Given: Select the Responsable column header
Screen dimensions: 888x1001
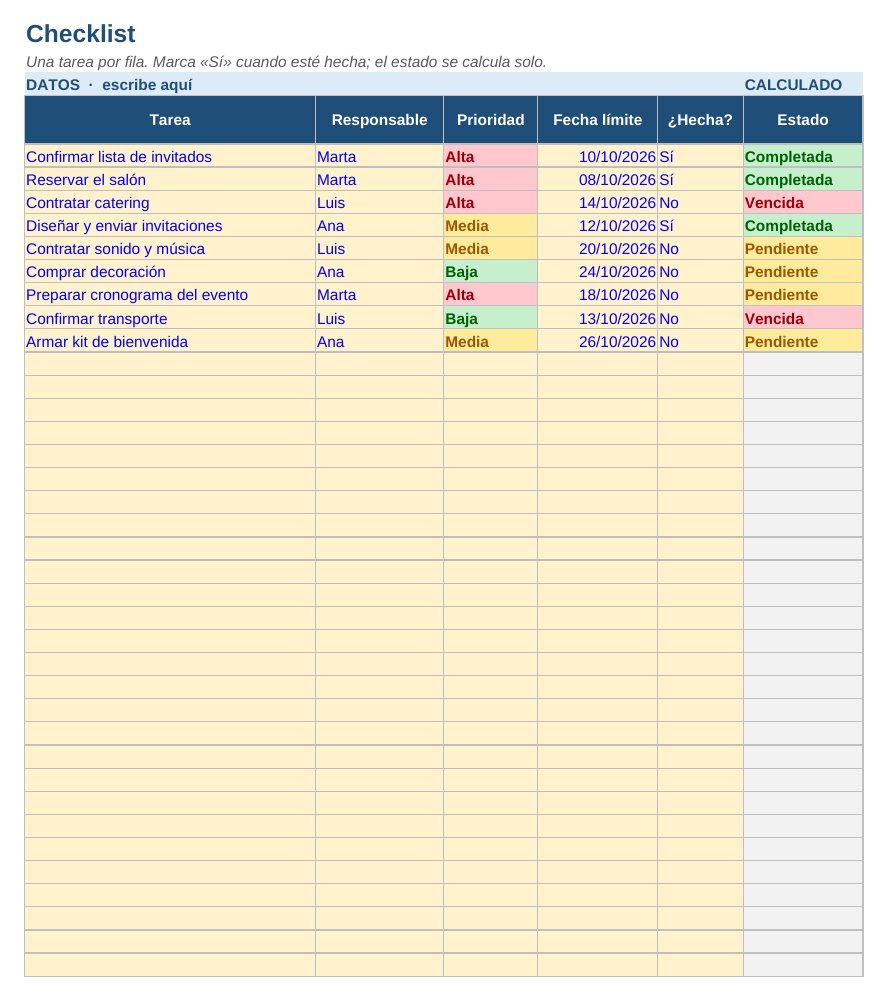Looking at the screenshot, I should click(x=379, y=120).
